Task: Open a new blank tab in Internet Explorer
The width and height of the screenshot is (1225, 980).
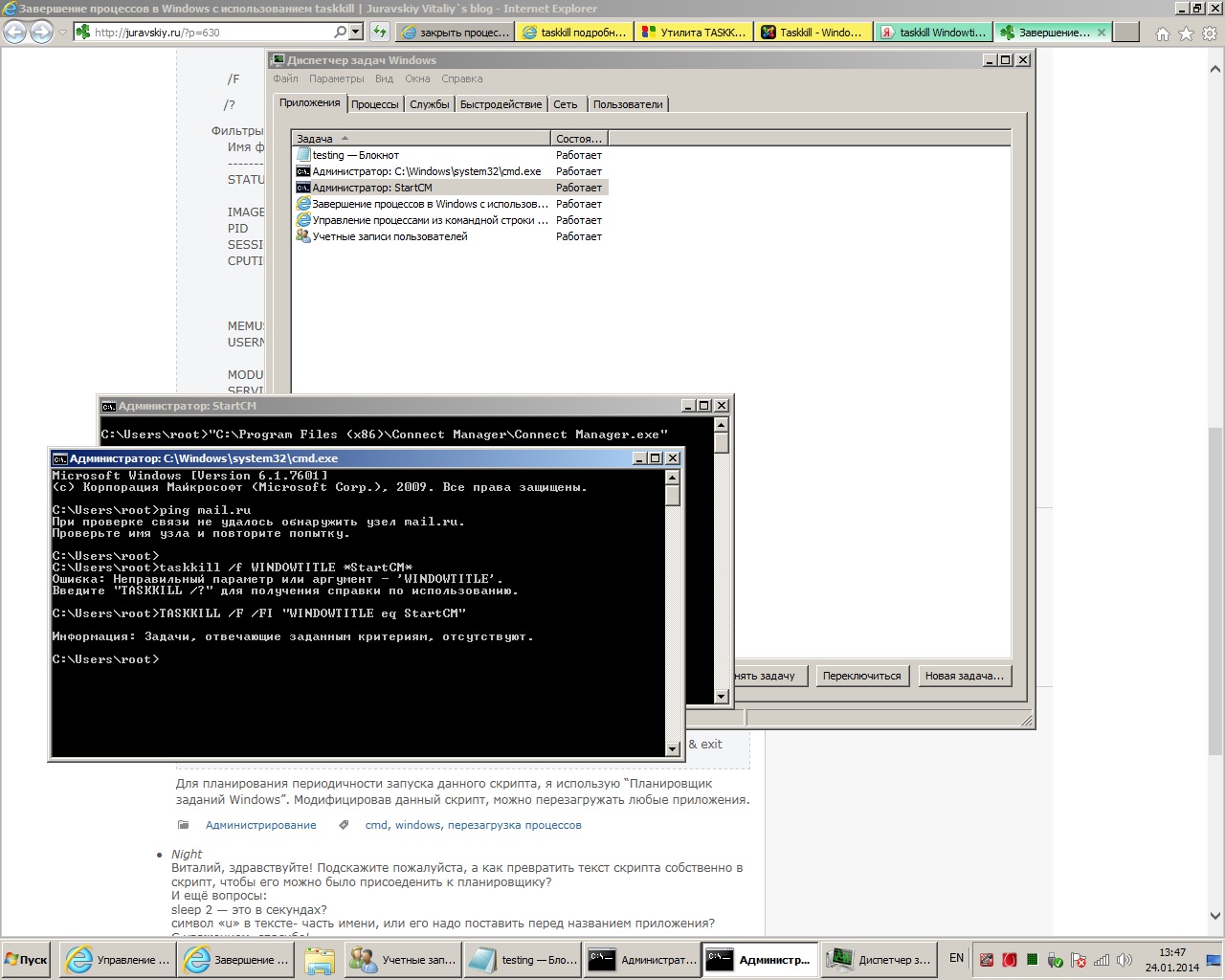Action: click(x=1126, y=33)
